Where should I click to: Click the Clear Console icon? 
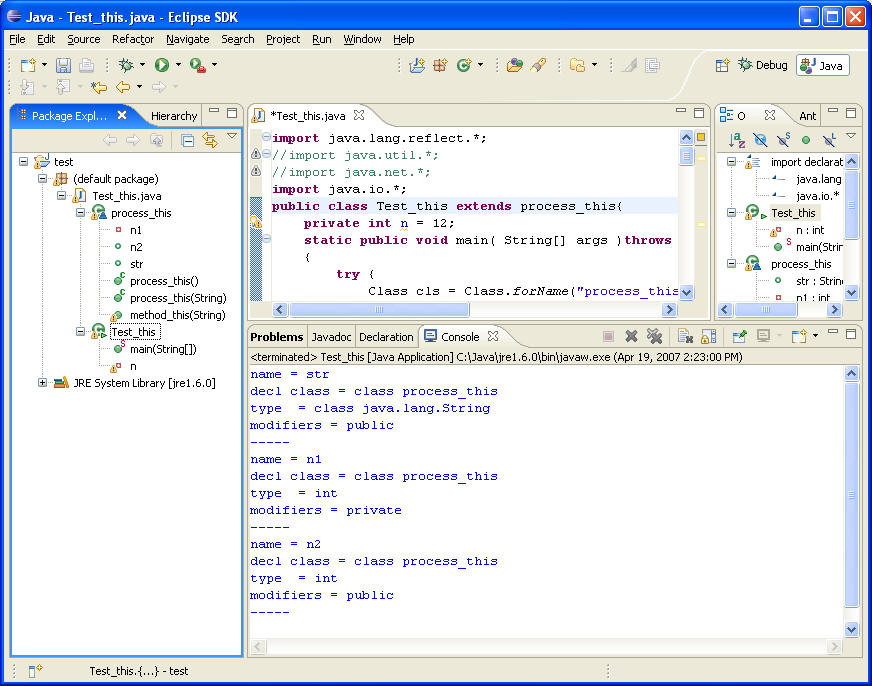[x=684, y=337]
